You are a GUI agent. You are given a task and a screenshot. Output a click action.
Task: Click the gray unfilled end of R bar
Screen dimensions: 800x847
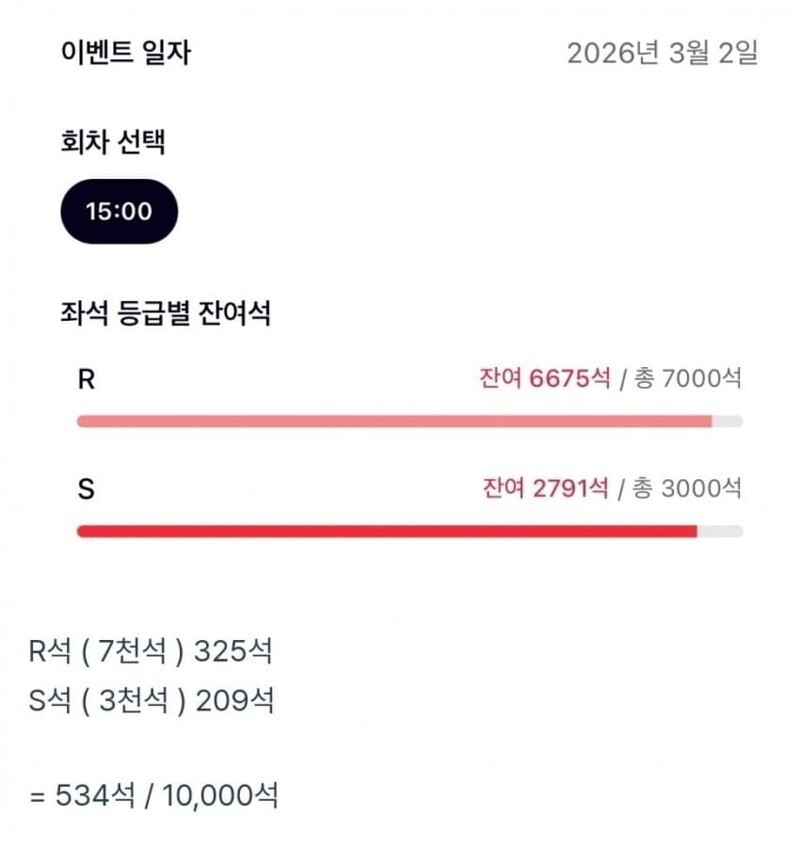pyautogui.click(x=728, y=421)
